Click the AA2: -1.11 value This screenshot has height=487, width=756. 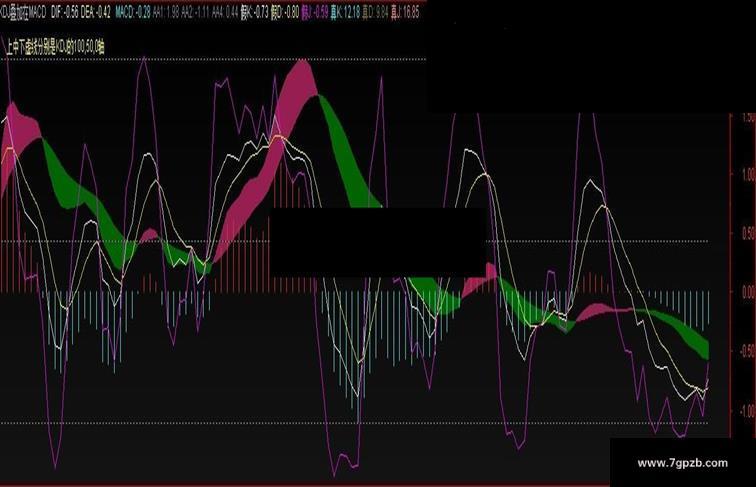[195, 13]
